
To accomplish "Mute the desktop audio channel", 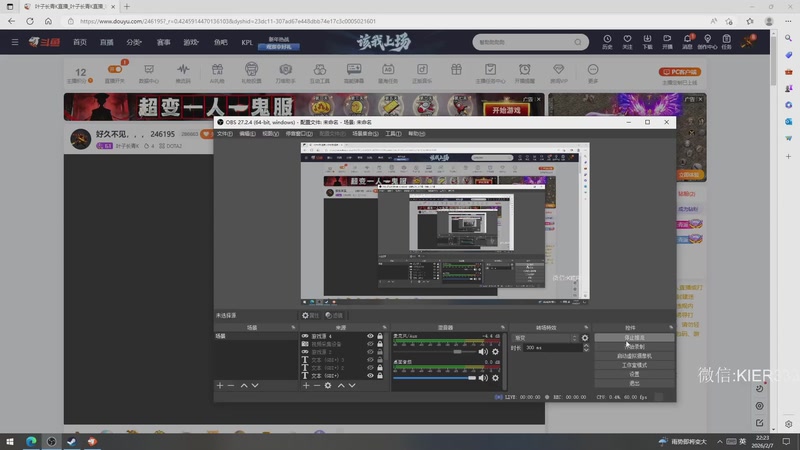I will 483,378.
